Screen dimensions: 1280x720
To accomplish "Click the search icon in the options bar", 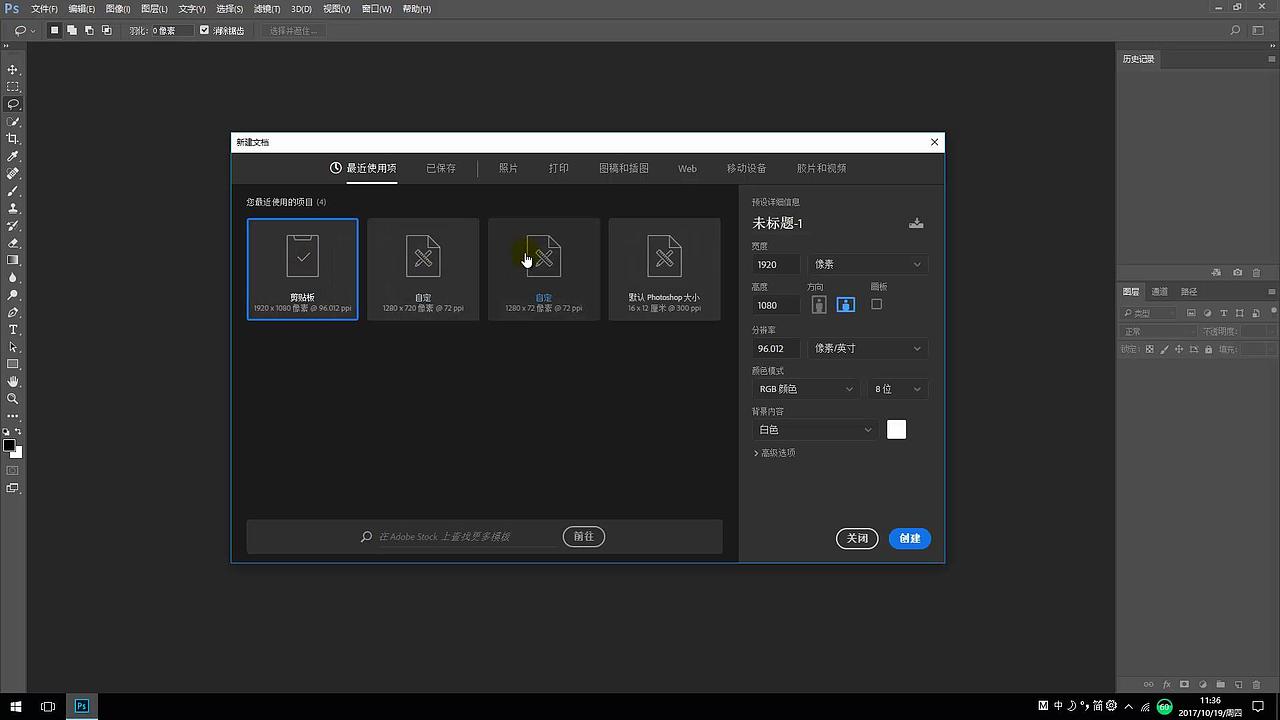I will 1236,31.
